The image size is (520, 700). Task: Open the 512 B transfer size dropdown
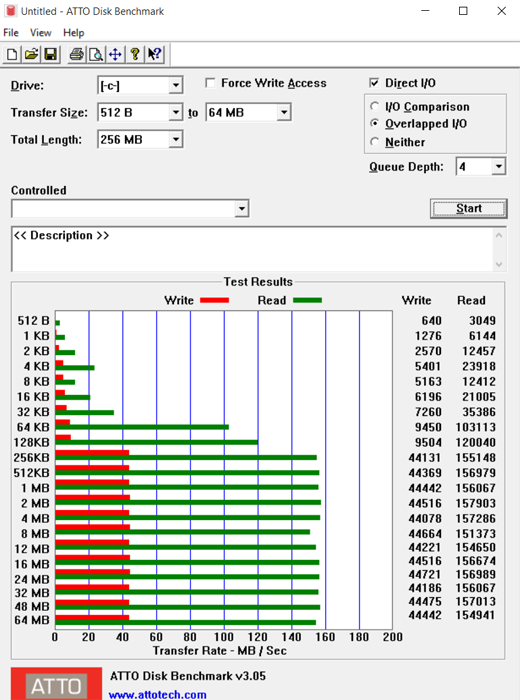[x=176, y=112]
